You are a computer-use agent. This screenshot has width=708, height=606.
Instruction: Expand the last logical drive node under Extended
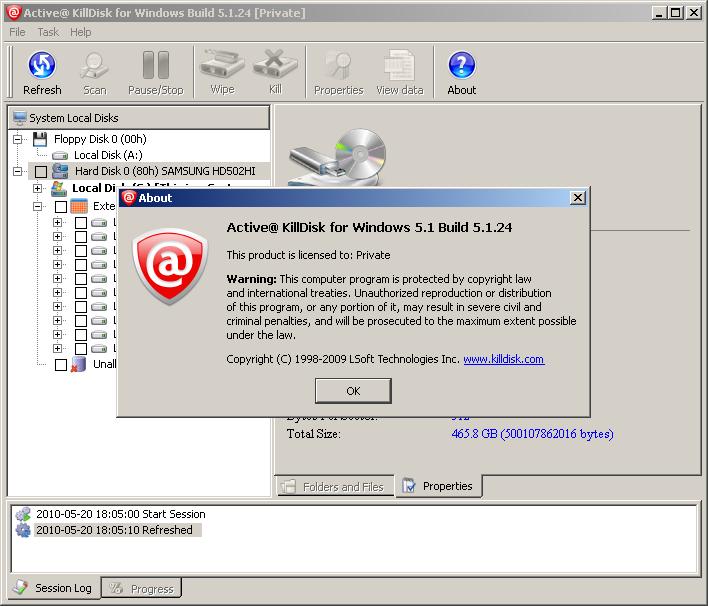(x=57, y=348)
